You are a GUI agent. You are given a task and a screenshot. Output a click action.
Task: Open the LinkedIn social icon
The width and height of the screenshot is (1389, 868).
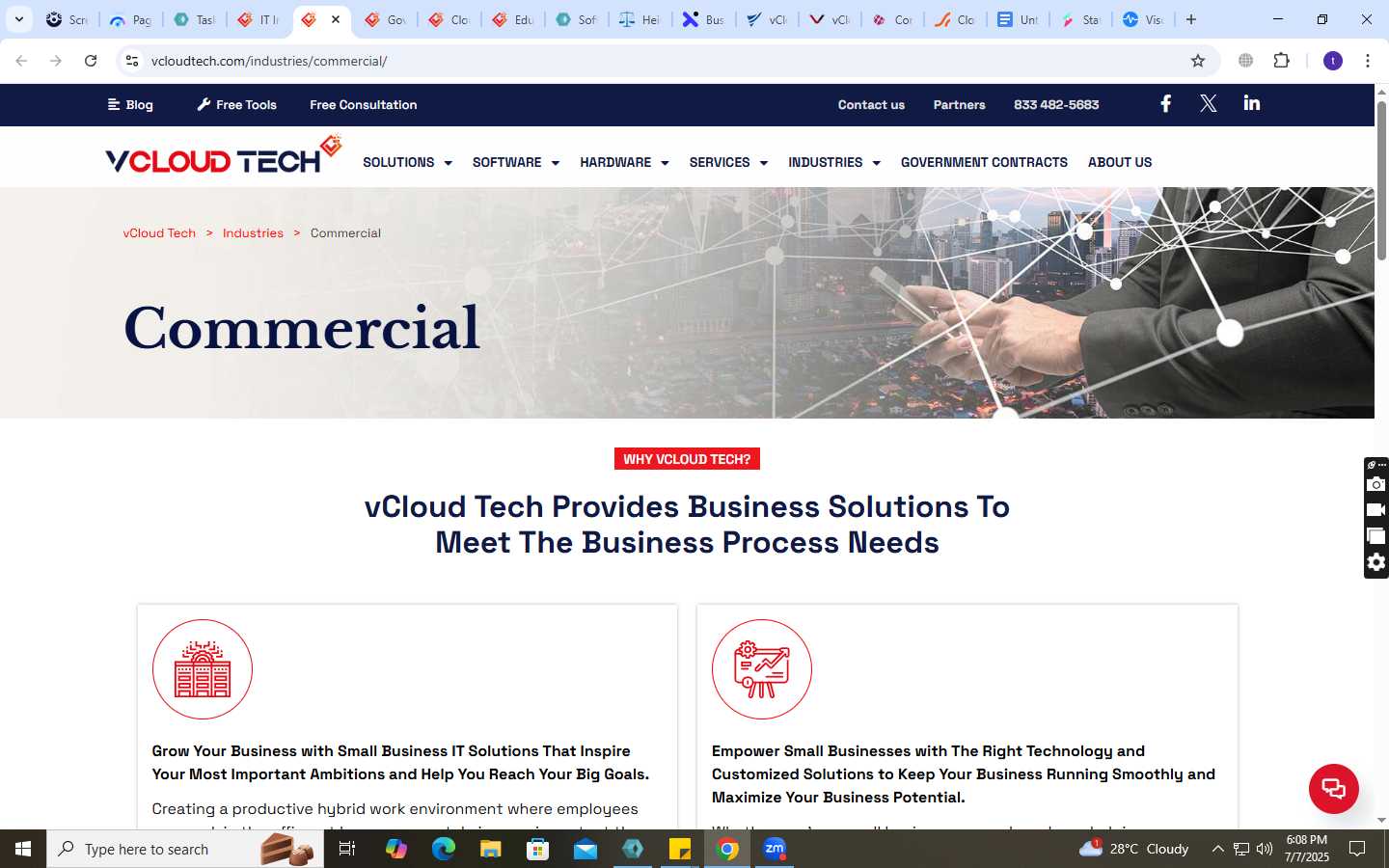pyautogui.click(x=1252, y=103)
